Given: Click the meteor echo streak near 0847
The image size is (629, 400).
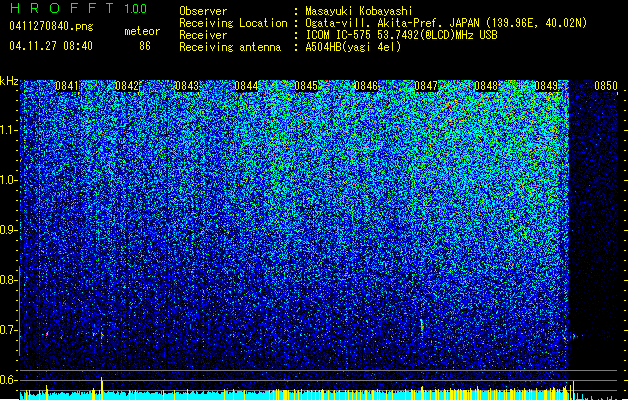Looking at the screenshot, I should tap(422, 325).
